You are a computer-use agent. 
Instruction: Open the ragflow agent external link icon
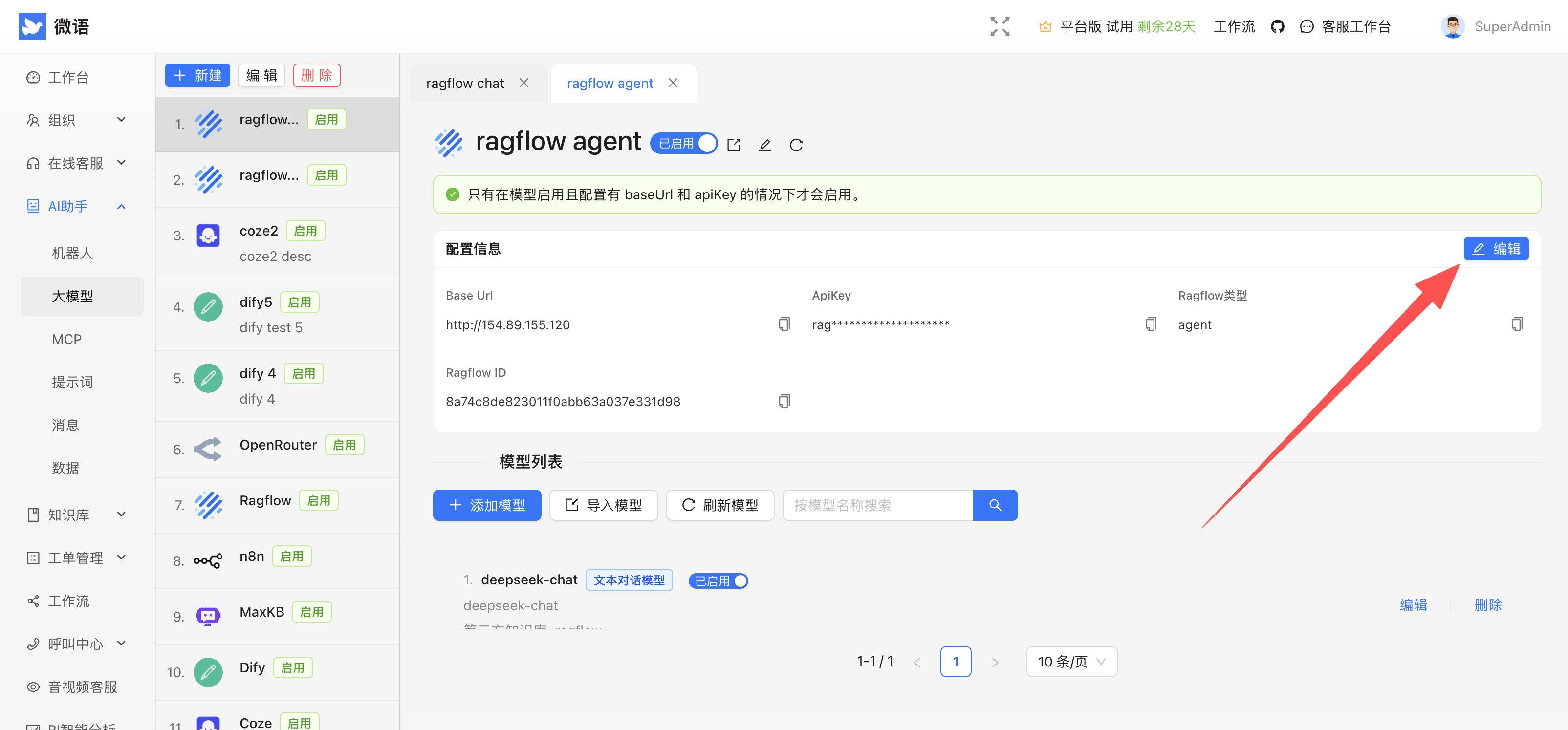(x=734, y=145)
